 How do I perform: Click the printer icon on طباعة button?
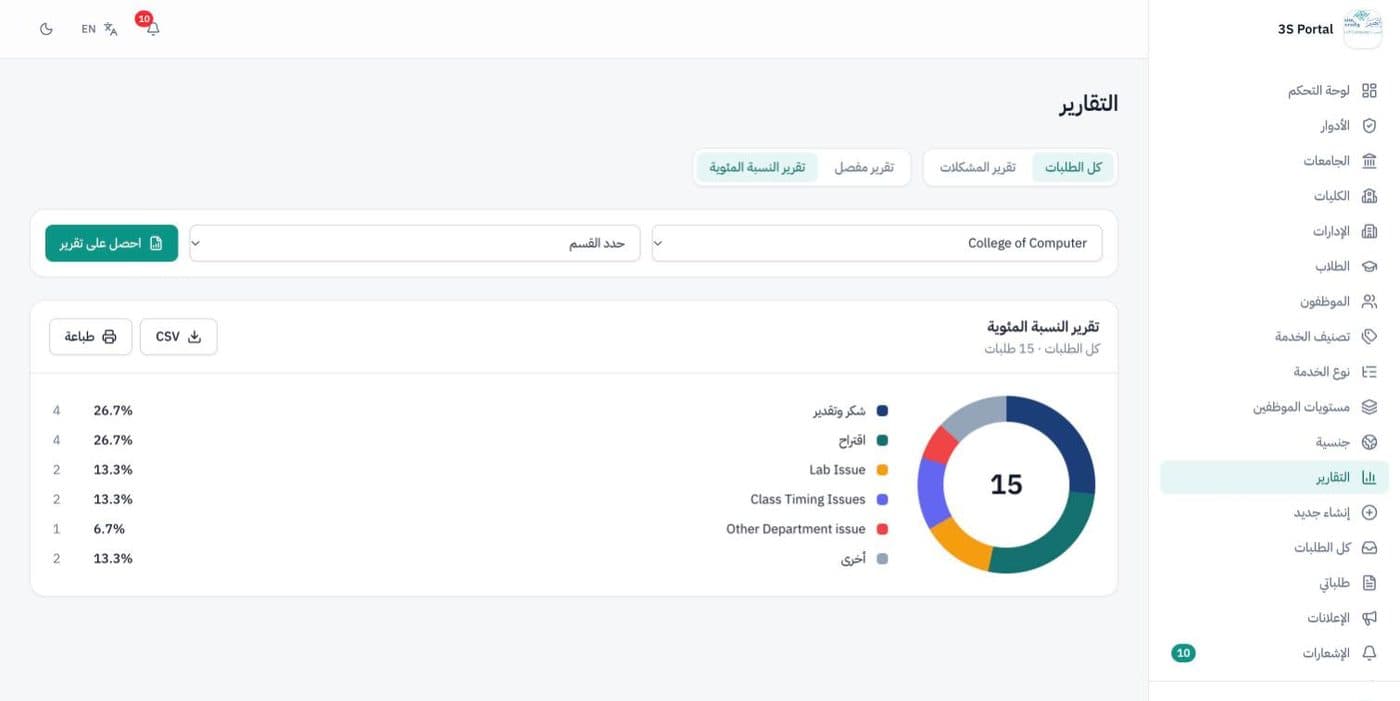pyautogui.click(x=109, y=337)
